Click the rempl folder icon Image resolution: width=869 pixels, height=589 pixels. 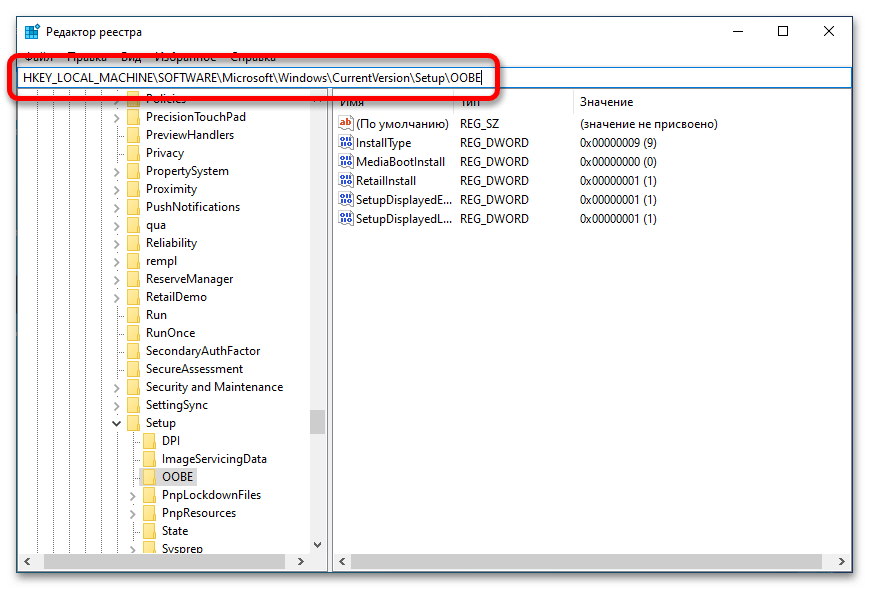[133, 261]
